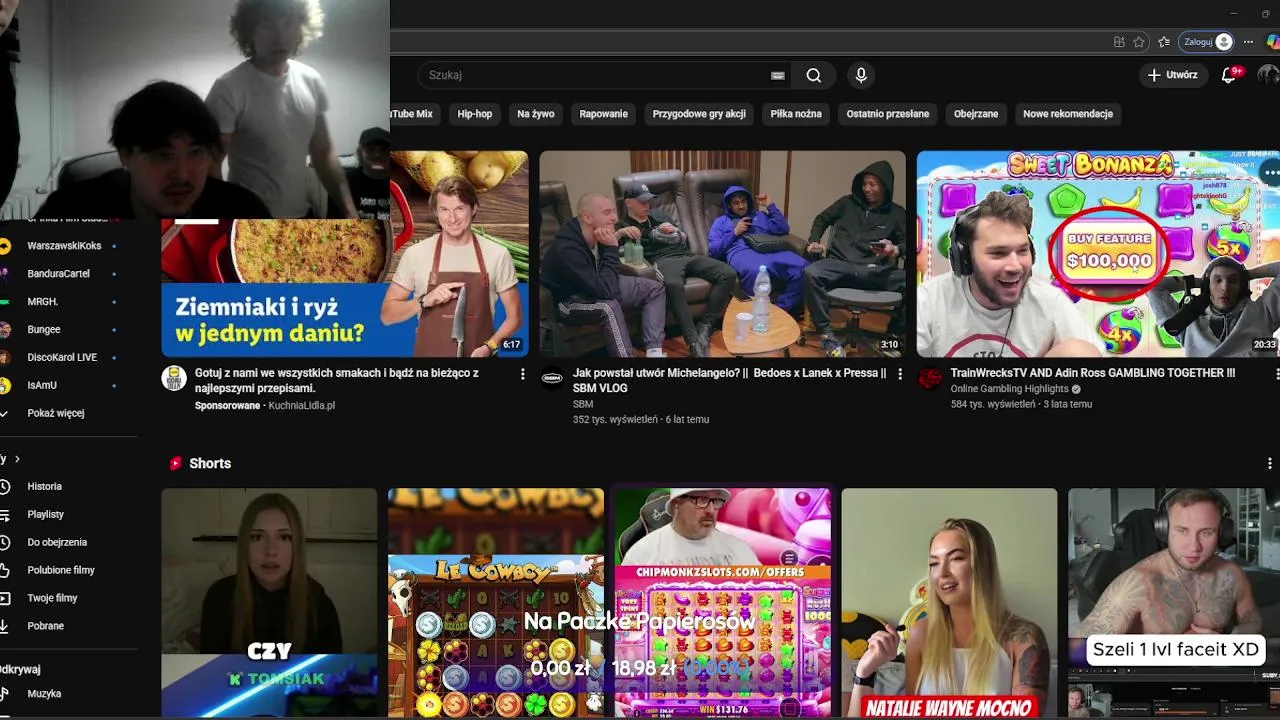Open MRGH. subscription channel

click(x=43, y=302)
